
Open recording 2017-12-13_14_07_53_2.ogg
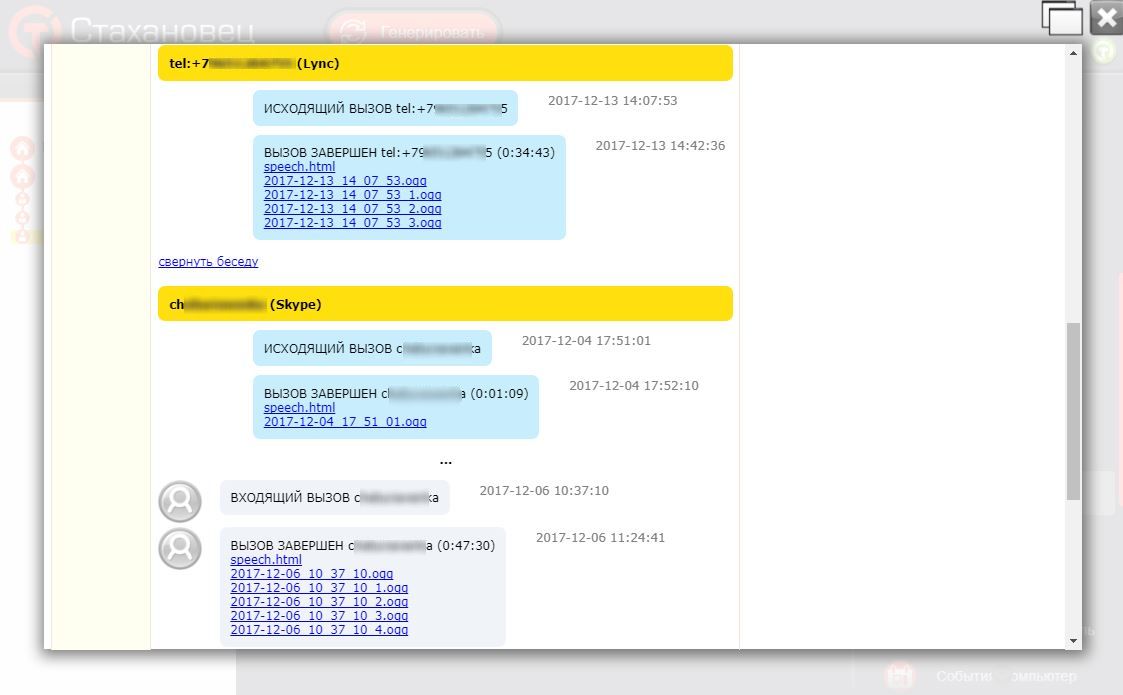click(352, 208)
